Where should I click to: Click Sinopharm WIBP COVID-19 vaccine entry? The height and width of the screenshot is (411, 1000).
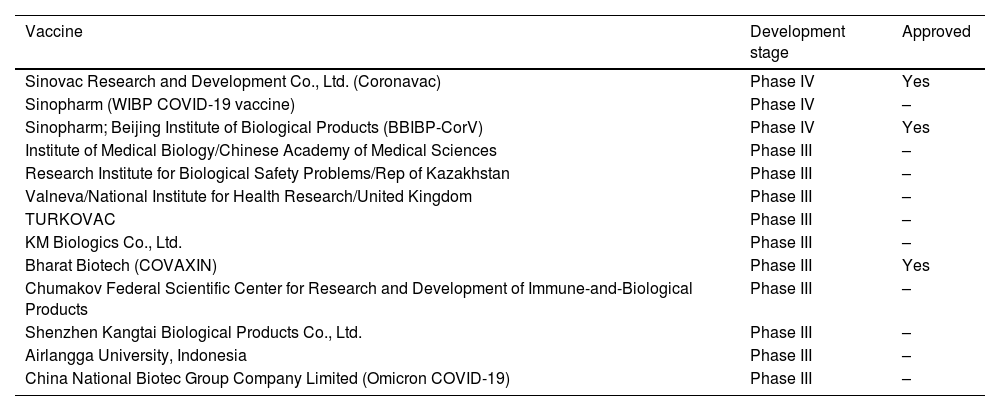160,104
